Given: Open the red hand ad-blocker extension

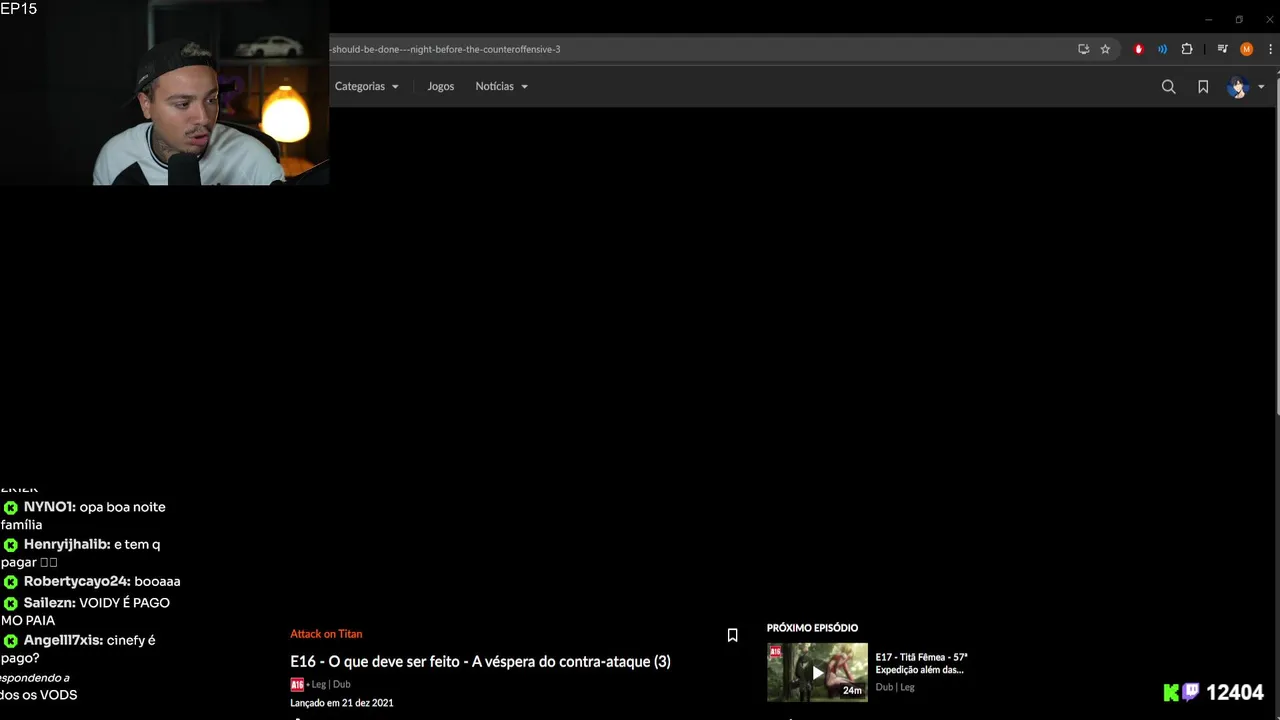Looking at the screenshot, I should click(x=1138, y=49).
